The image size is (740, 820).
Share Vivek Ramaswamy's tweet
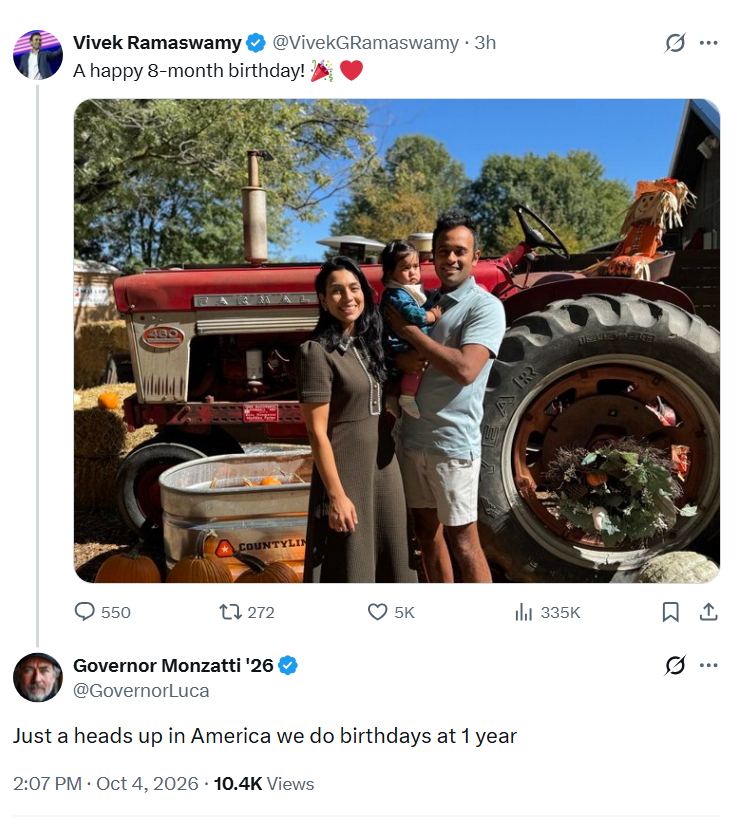tap(708, 612)
